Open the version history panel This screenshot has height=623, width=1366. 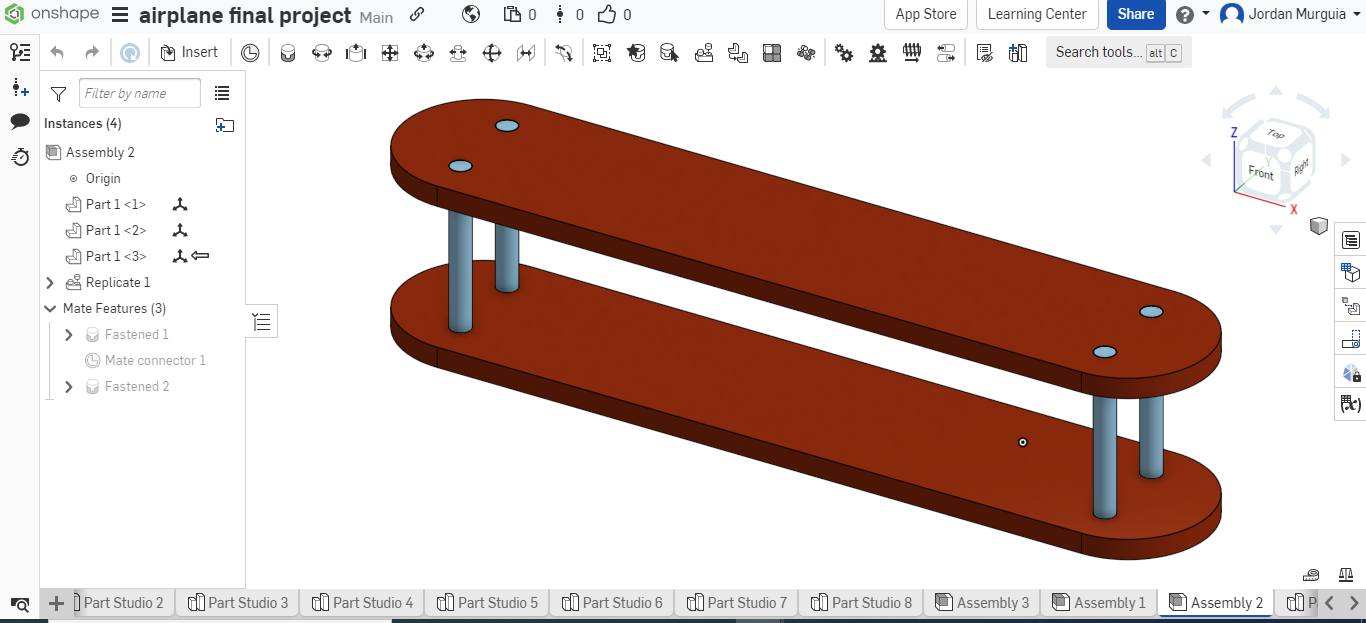(x=20, y=157)
